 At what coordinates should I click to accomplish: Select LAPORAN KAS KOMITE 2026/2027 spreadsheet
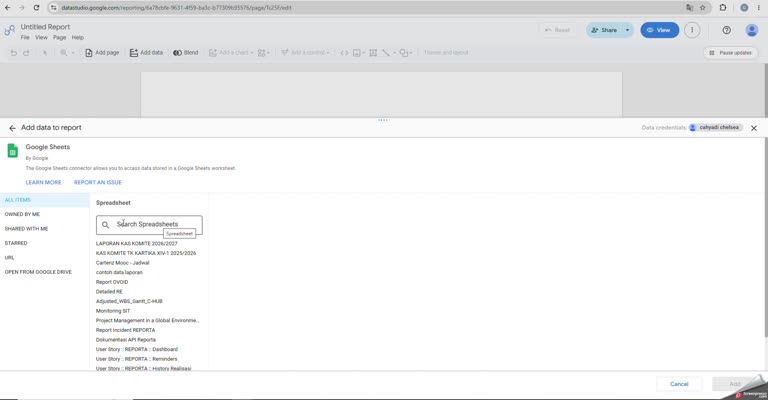[137, 243]
